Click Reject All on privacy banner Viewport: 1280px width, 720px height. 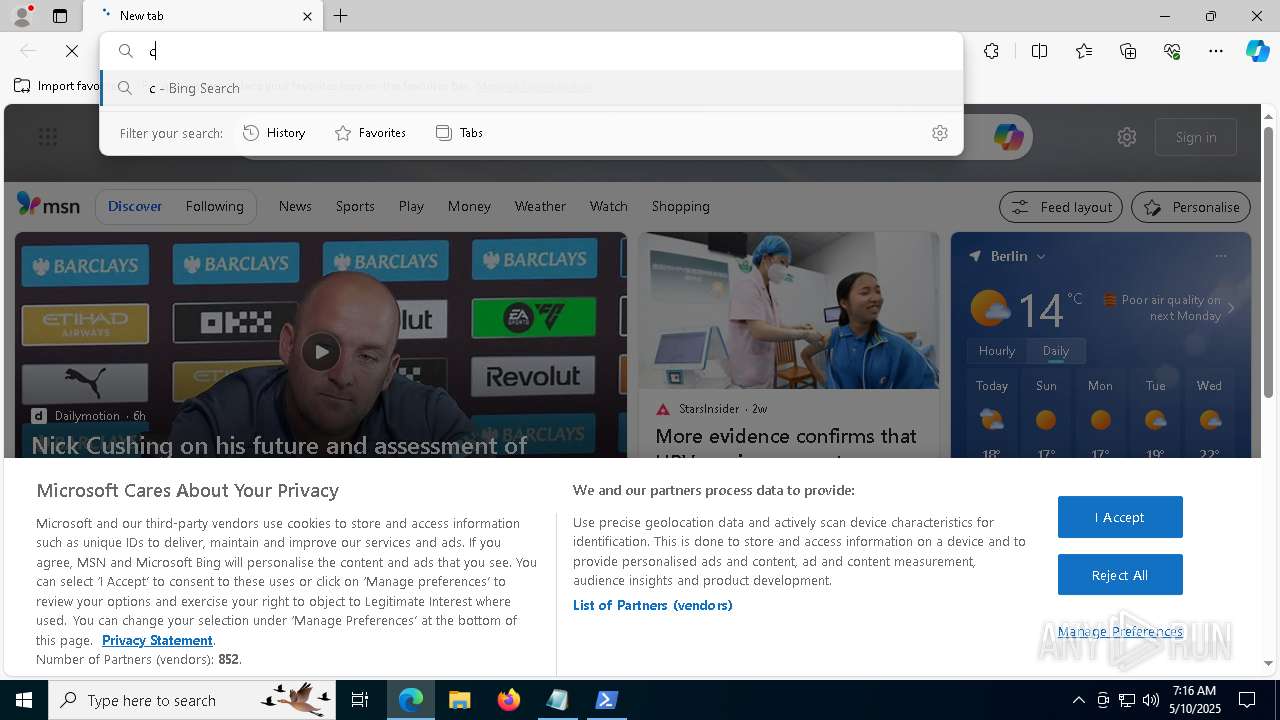click(1120, 575)
